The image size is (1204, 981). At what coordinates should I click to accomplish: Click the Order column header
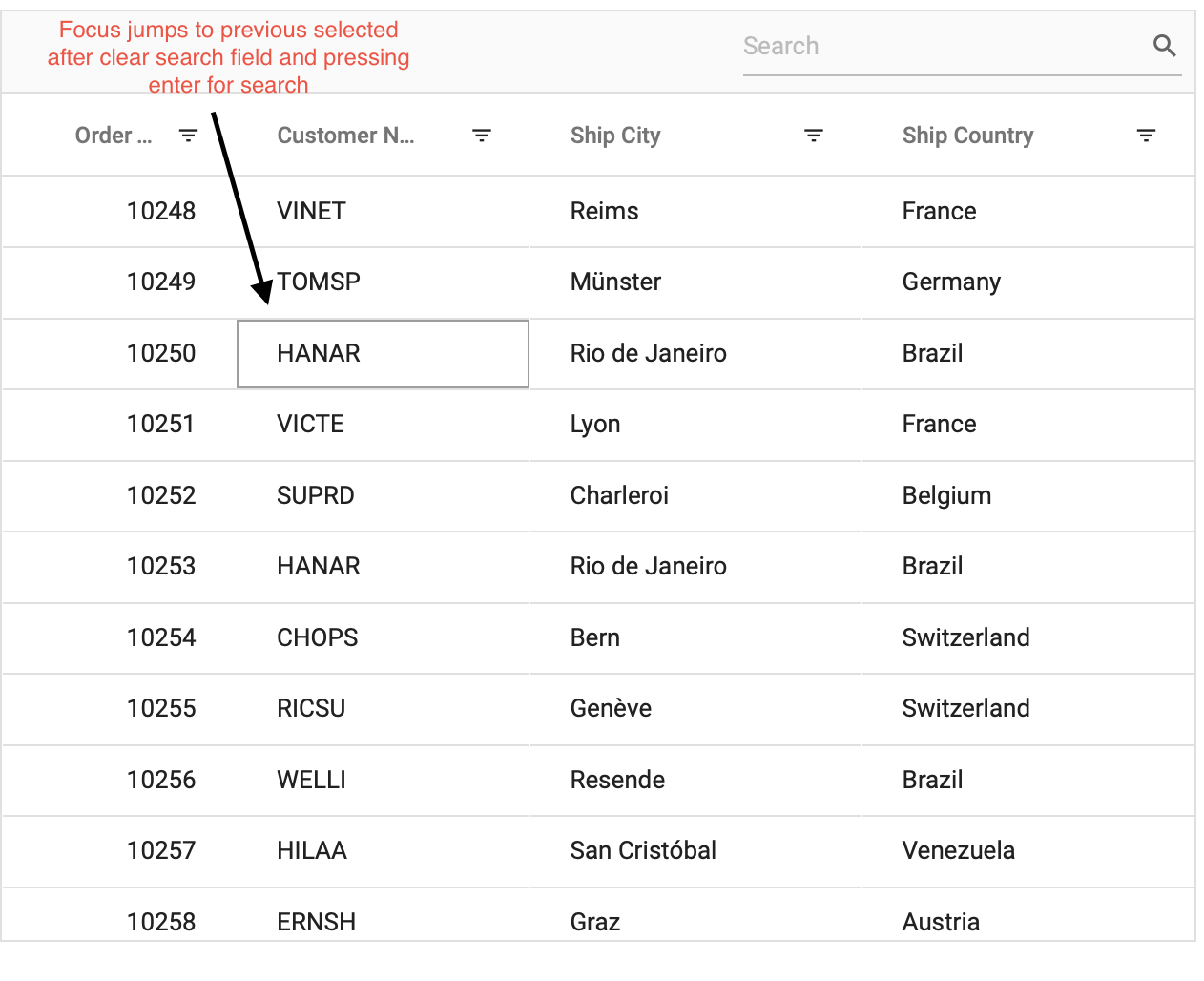point(113,136)
